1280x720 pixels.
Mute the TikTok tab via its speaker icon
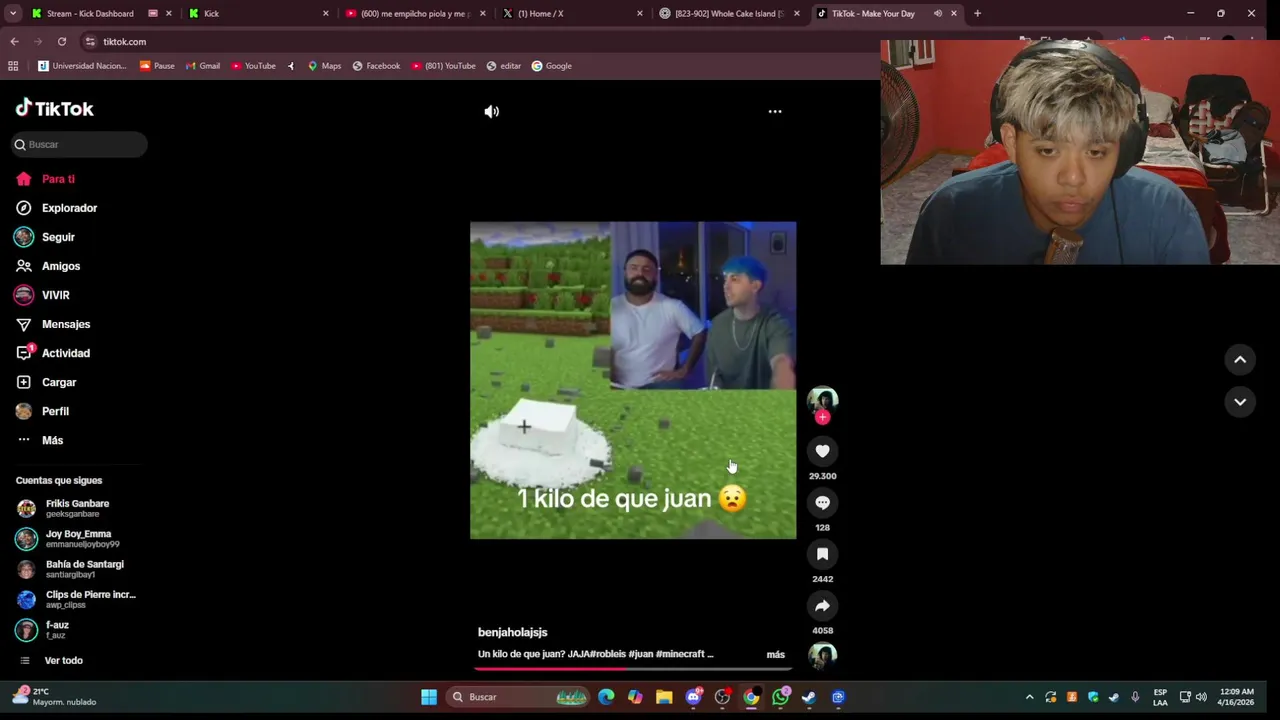coord(937,14)
